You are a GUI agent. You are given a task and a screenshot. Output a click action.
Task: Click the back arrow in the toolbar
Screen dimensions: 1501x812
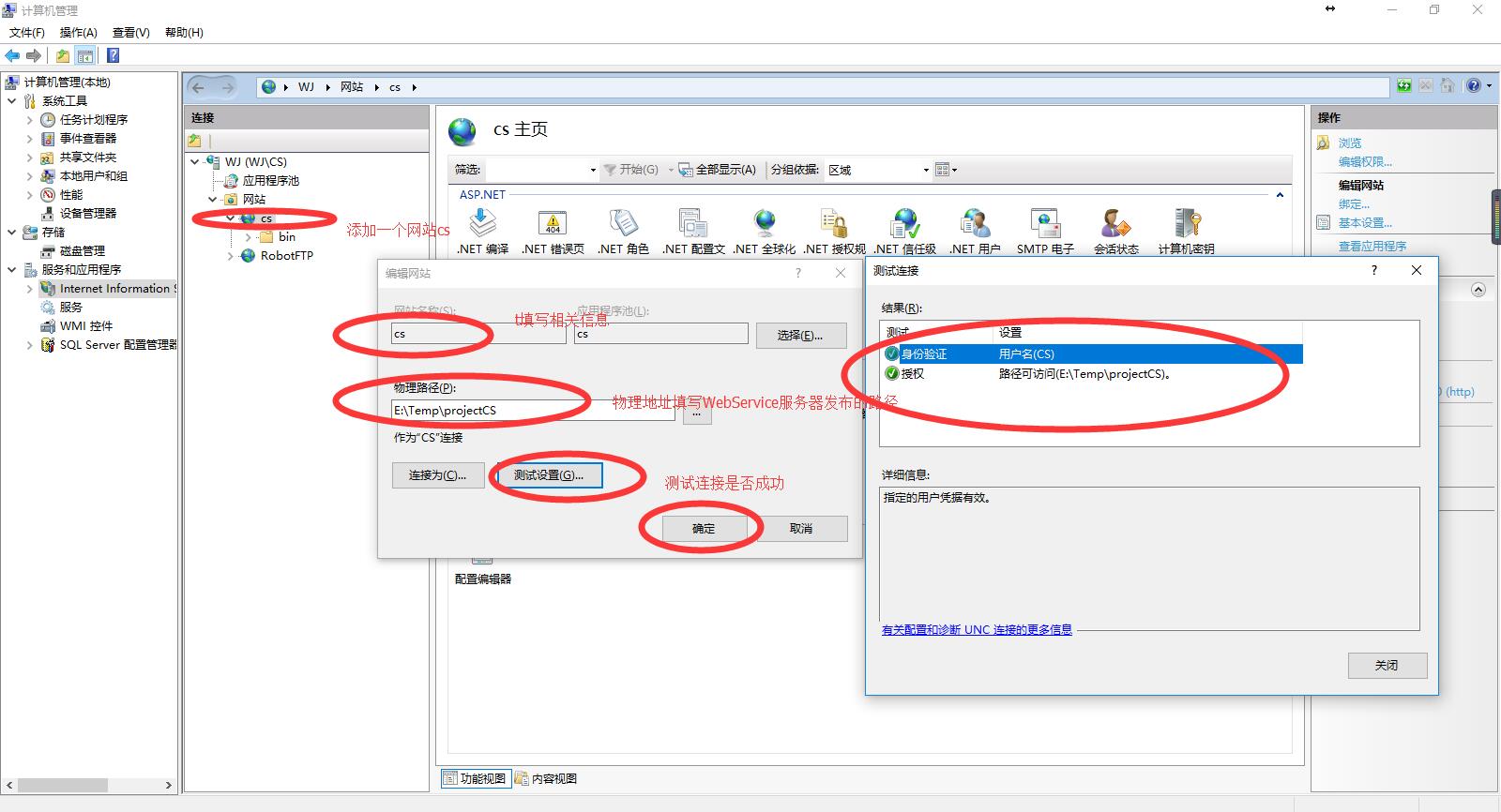[x=12, y=56]
